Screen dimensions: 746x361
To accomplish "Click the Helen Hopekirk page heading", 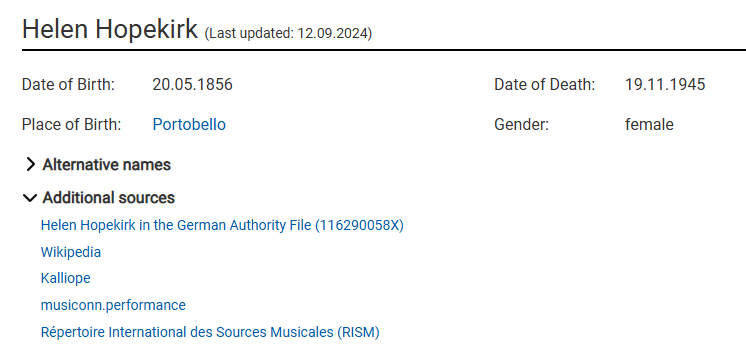I will tap(109, 29).
